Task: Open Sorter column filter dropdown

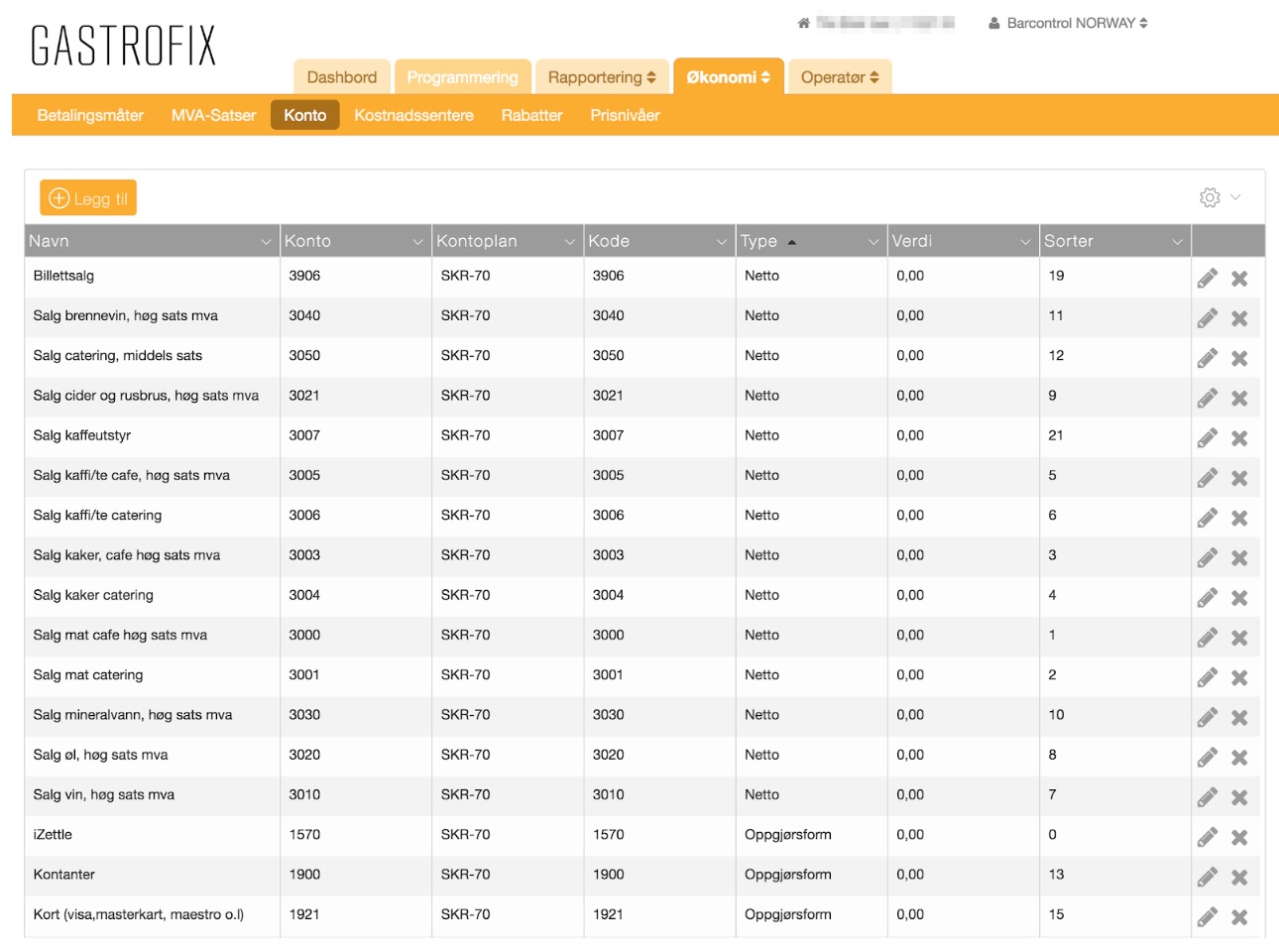Action: pos(1178,242)
